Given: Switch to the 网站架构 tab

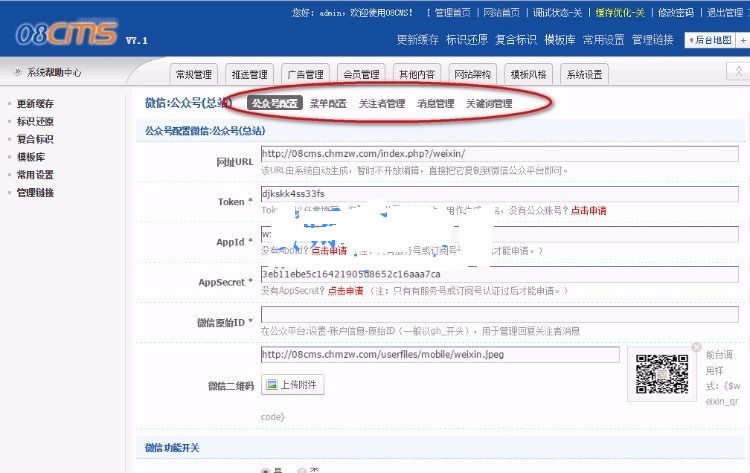Looking at the screenshot, I should (x=473, y=75).
